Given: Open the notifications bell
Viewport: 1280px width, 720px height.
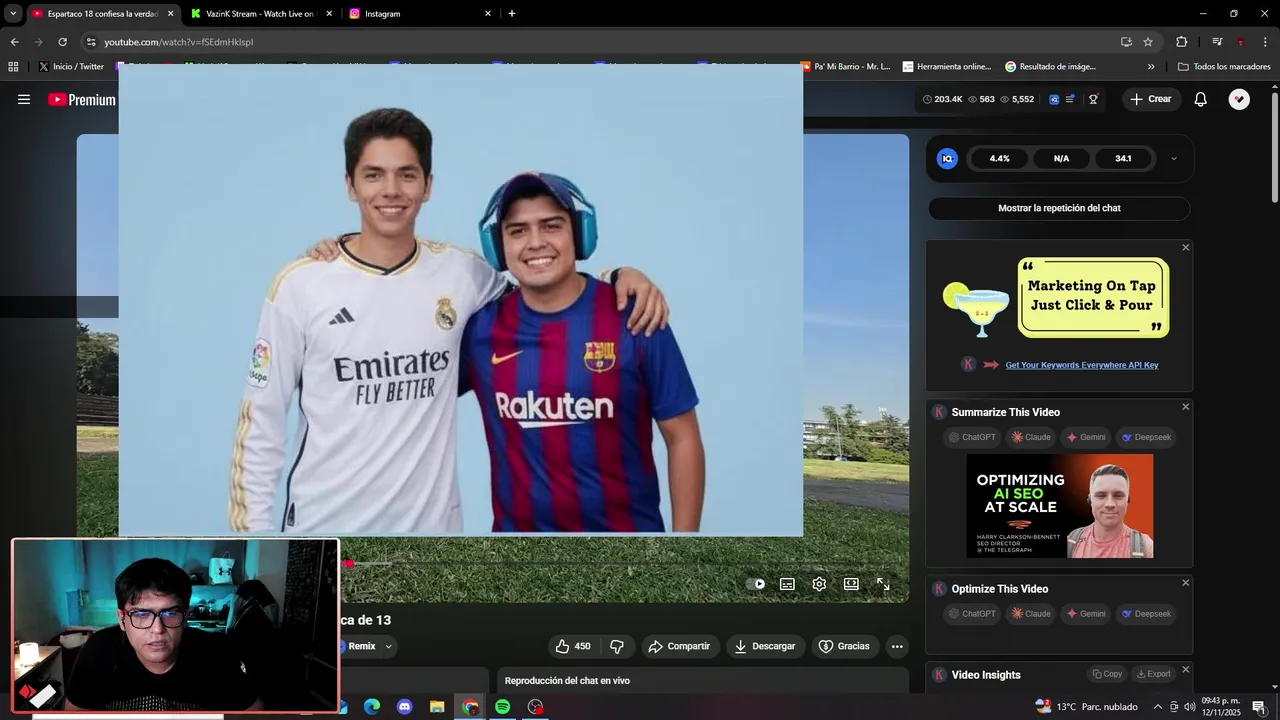Looking at the screenshot, I should pyautogui.click(x=1200, y=99).
